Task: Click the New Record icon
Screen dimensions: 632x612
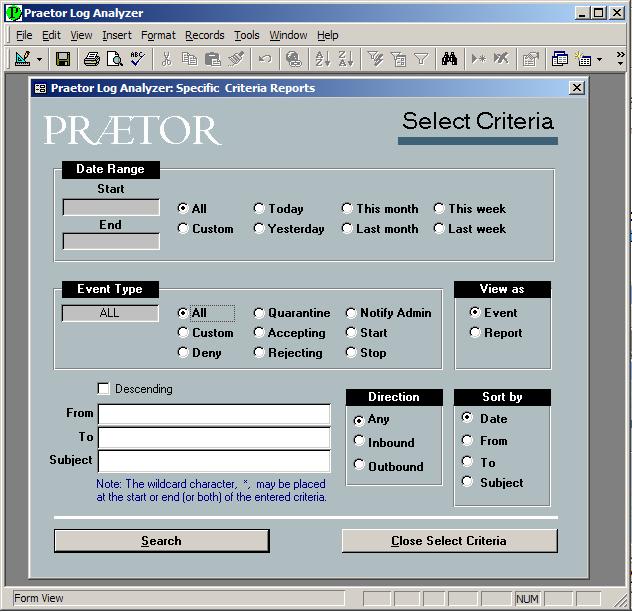Action: (x=478, y=59)
